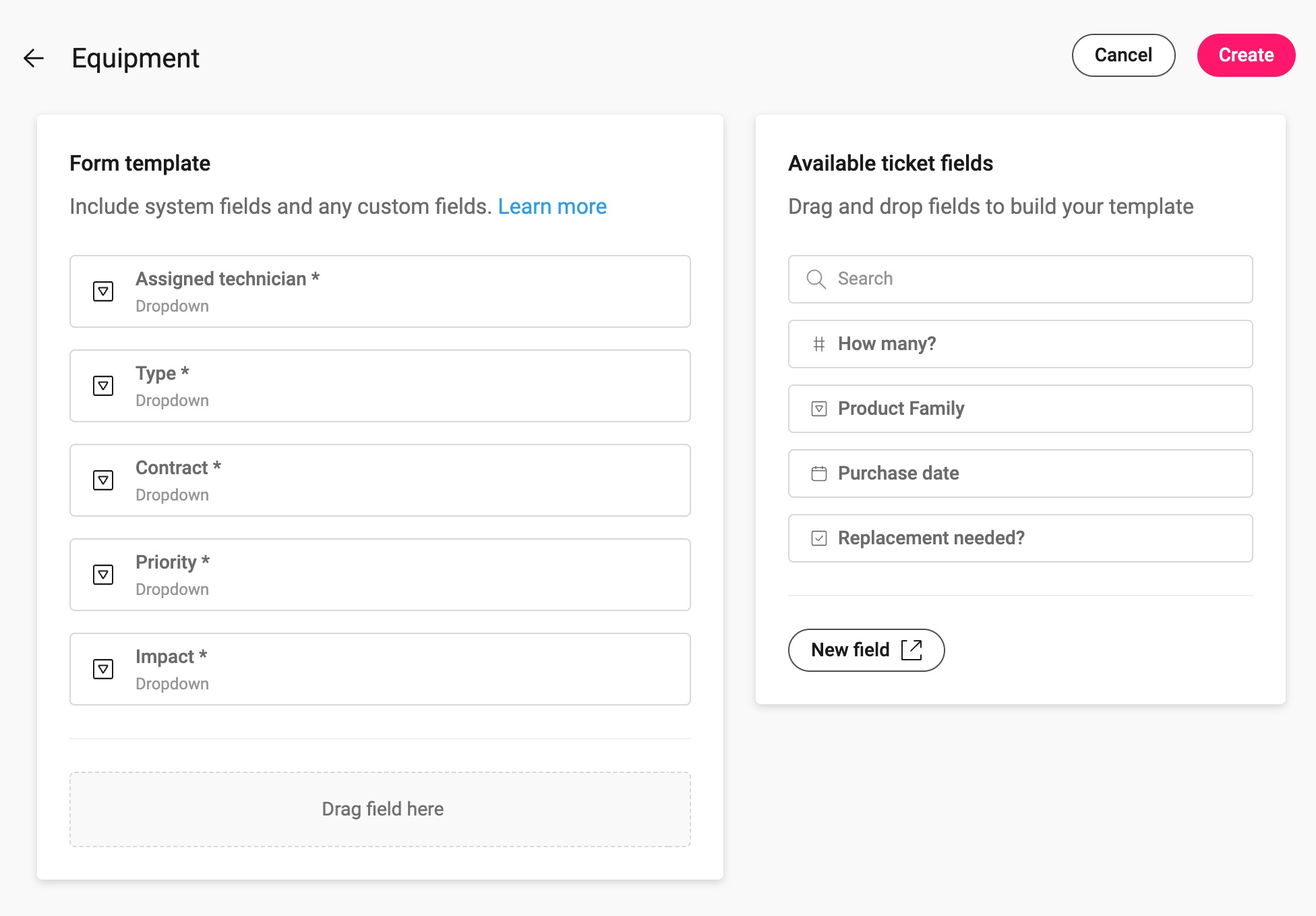Viewport: 1316px width, 916px height.
Task: Select the Assigned technician field card
Action: [380, 291]
